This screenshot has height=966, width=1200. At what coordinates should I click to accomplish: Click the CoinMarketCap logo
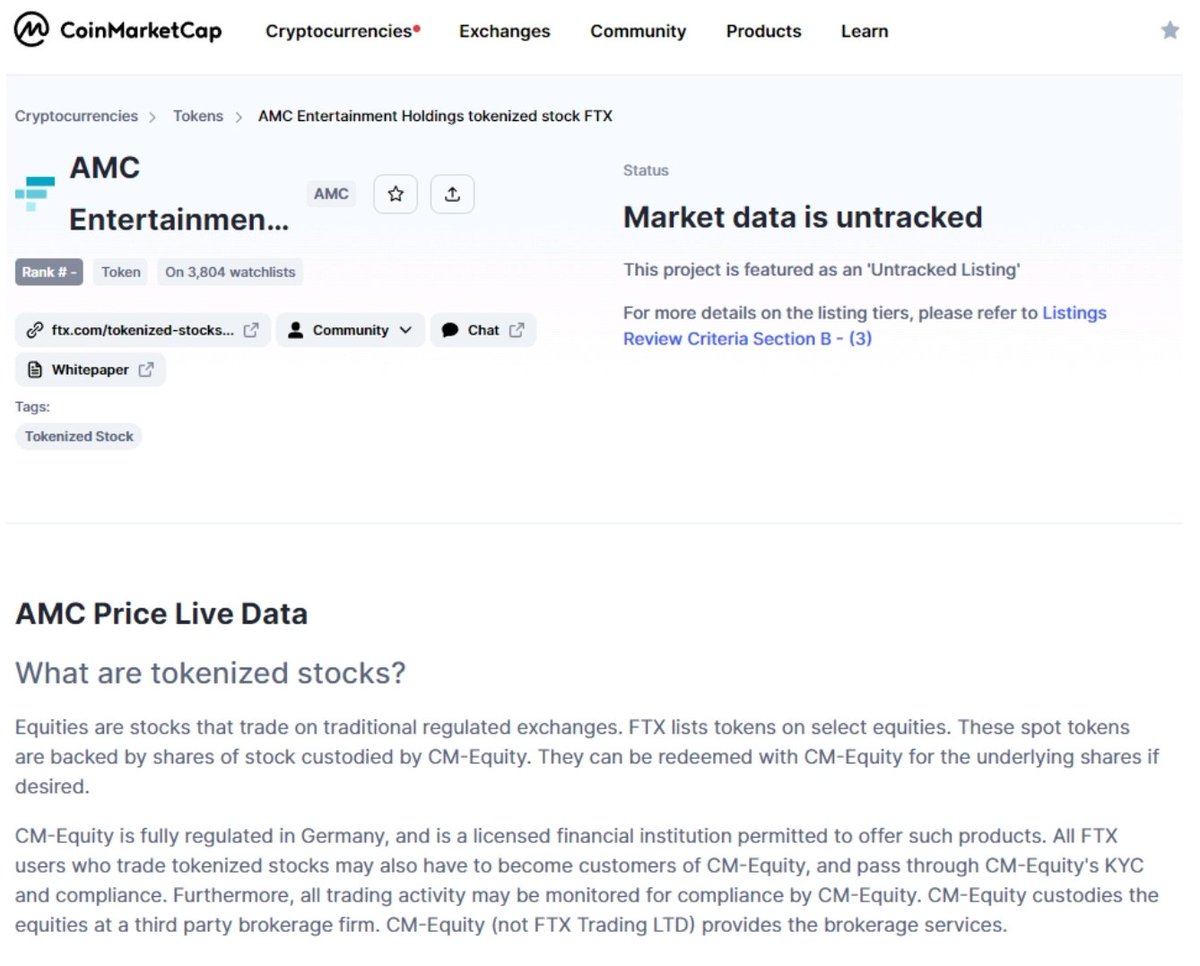click(118, 31)
